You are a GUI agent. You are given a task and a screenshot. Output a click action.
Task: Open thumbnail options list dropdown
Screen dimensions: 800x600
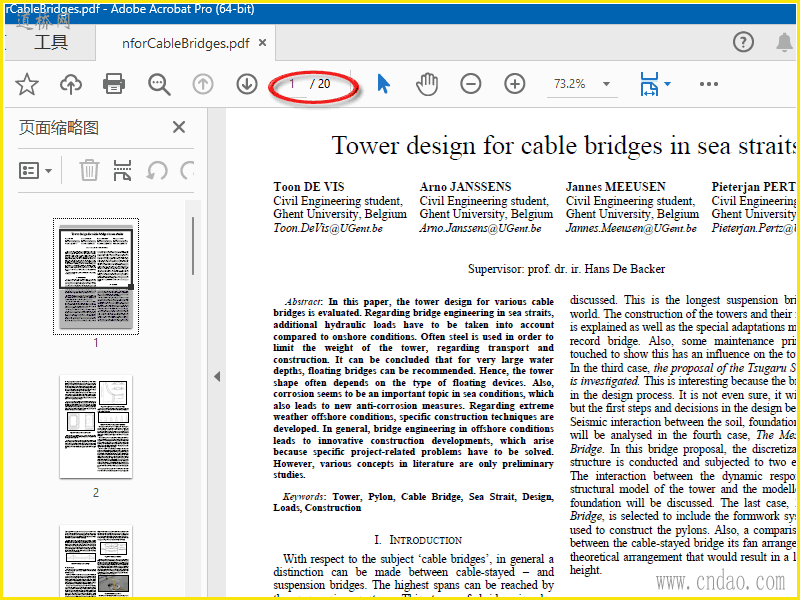click(36, 170)
